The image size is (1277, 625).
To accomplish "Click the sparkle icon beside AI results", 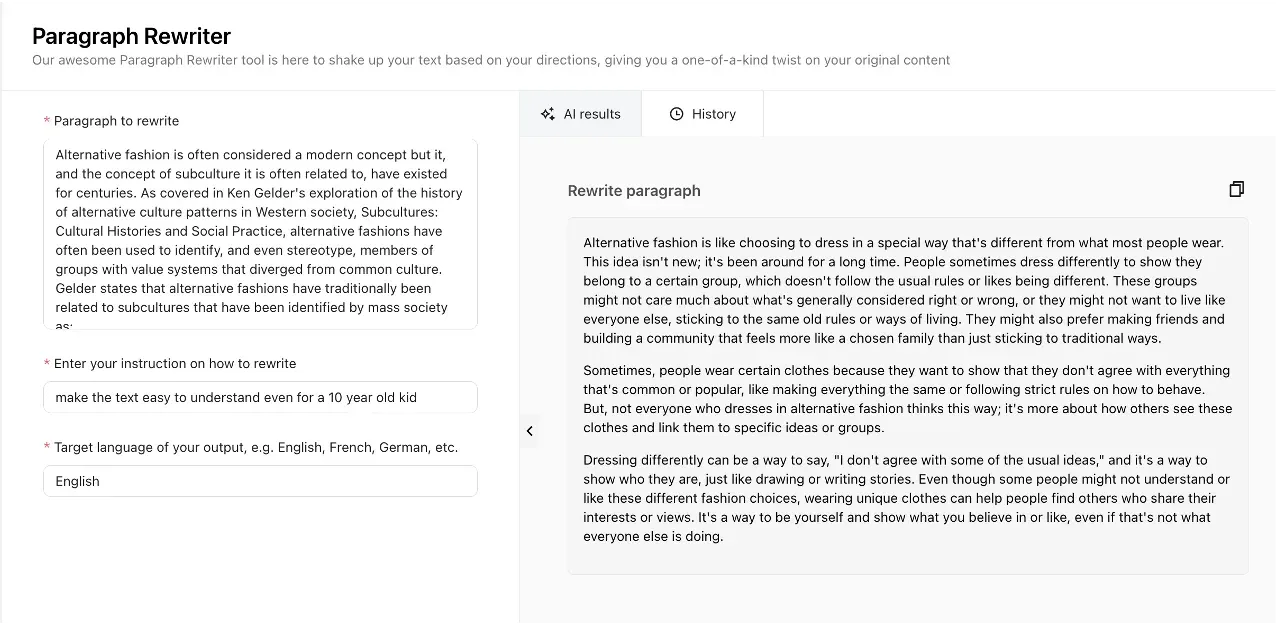I will pyautogui.click(x=547, y=114).
